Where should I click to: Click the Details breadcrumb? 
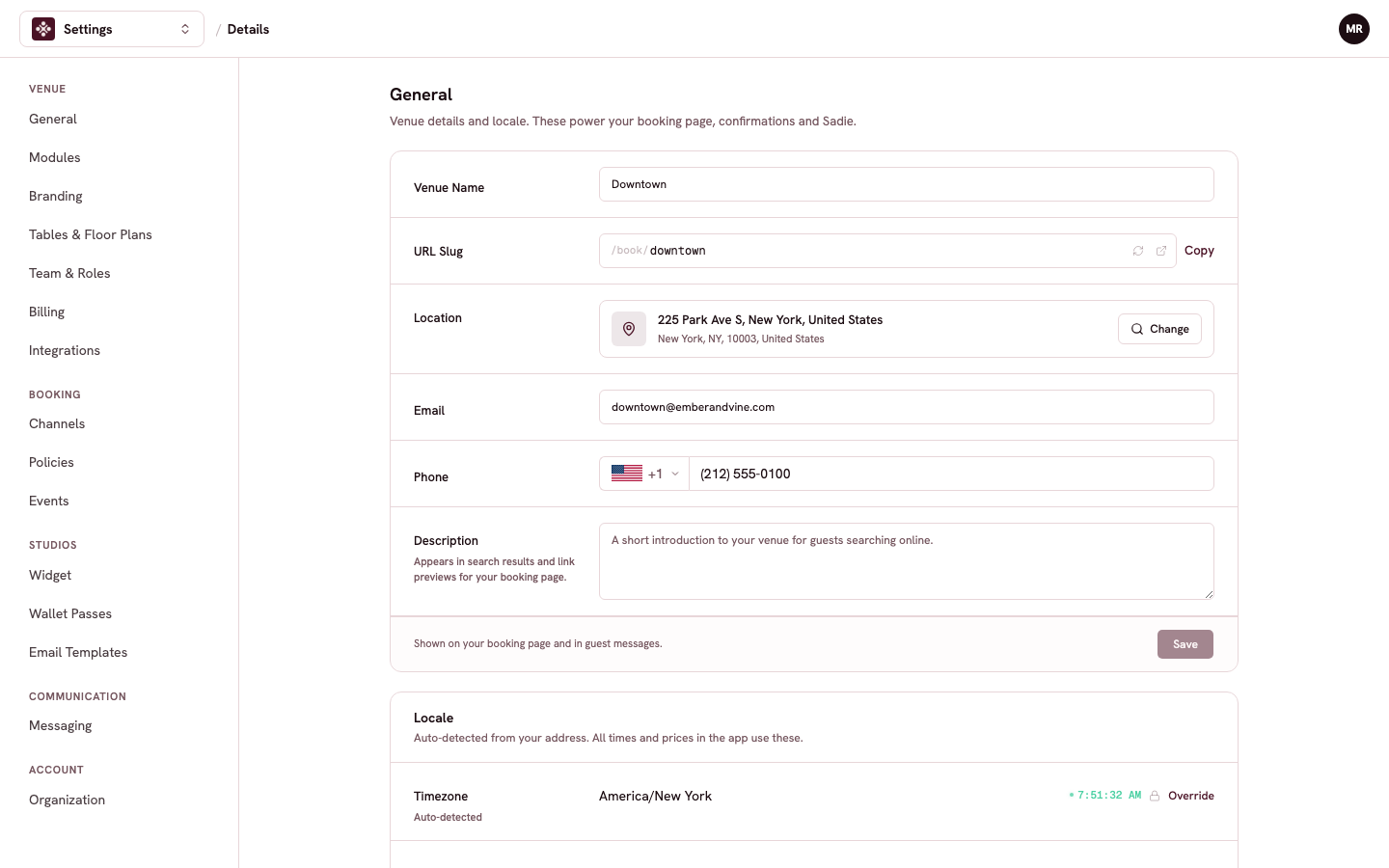(248, 29)
